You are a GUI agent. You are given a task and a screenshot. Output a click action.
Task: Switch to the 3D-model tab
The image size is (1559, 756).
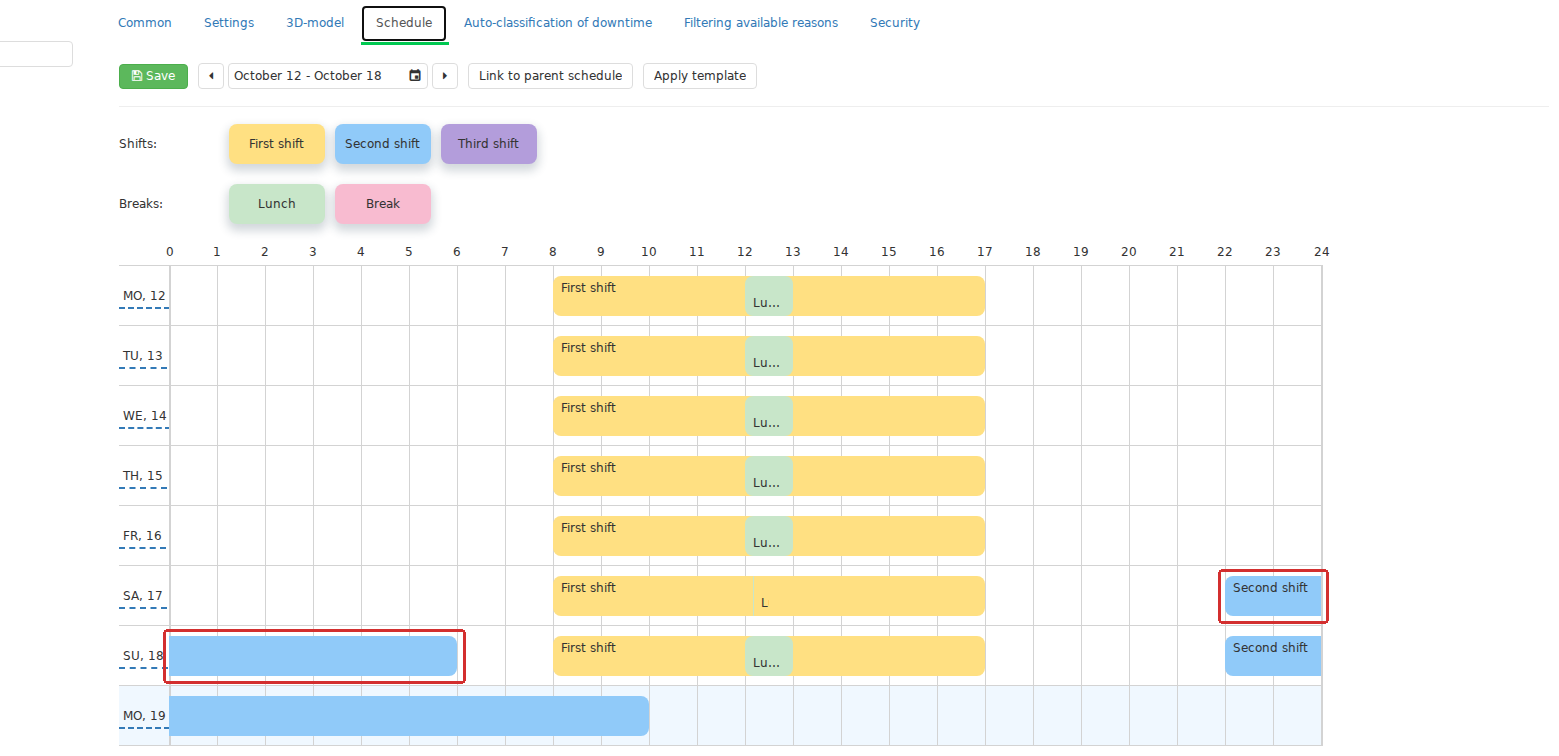coord(315,23)
